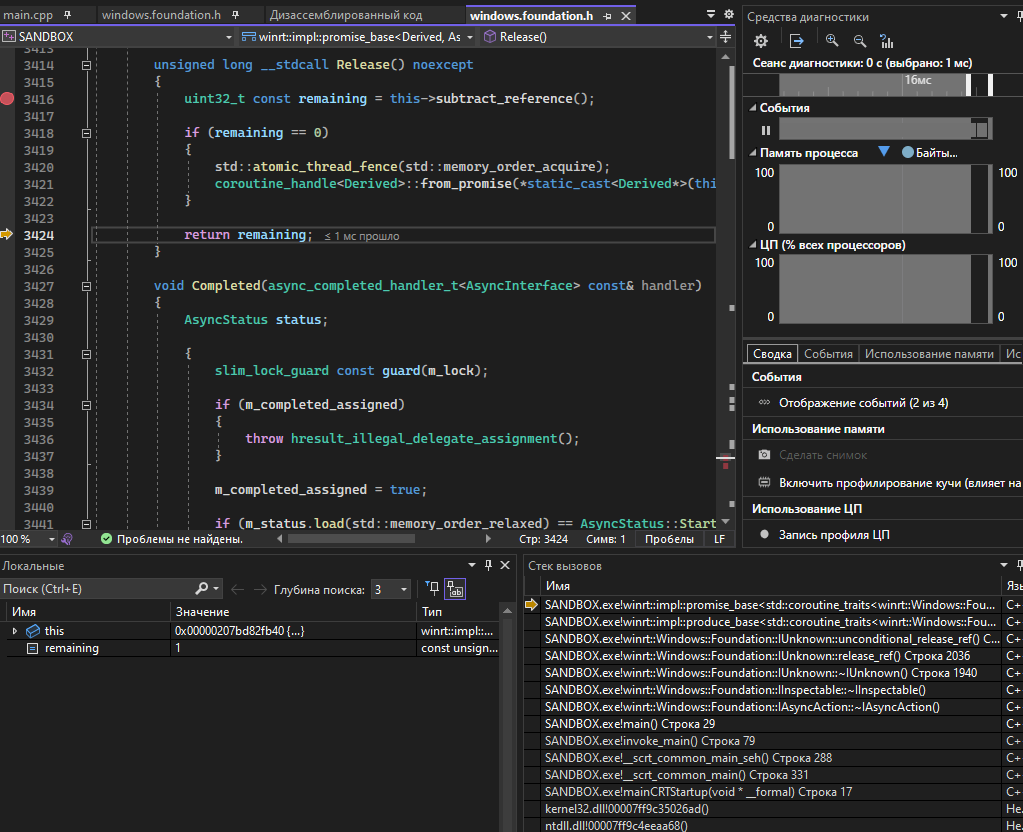Image resolution: width=1023 pixels, height=832 pixels.
Task: Click the execution arrow at line 3424
Action: 7,234
